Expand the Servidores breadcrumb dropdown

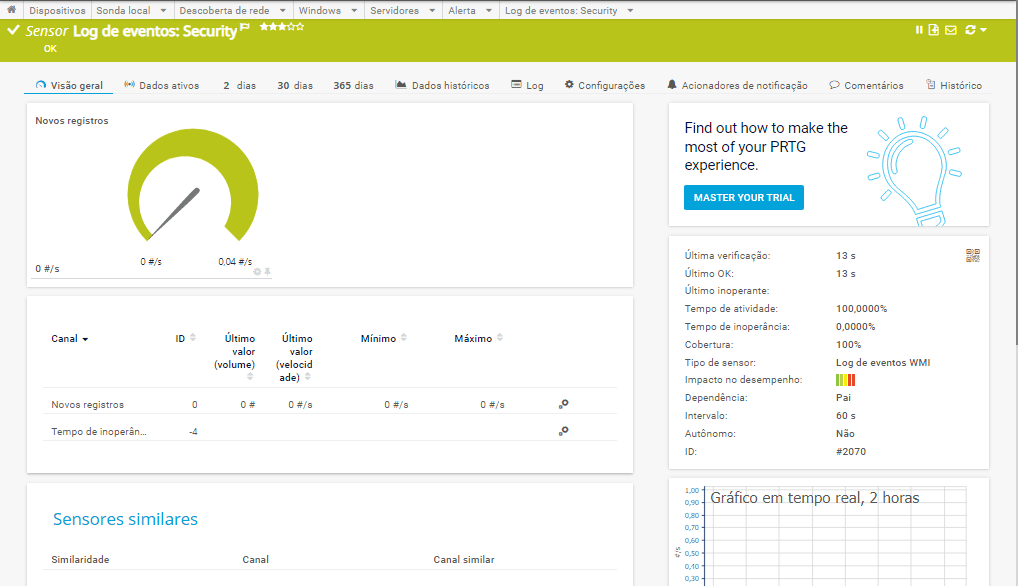[x=432, y=10]
